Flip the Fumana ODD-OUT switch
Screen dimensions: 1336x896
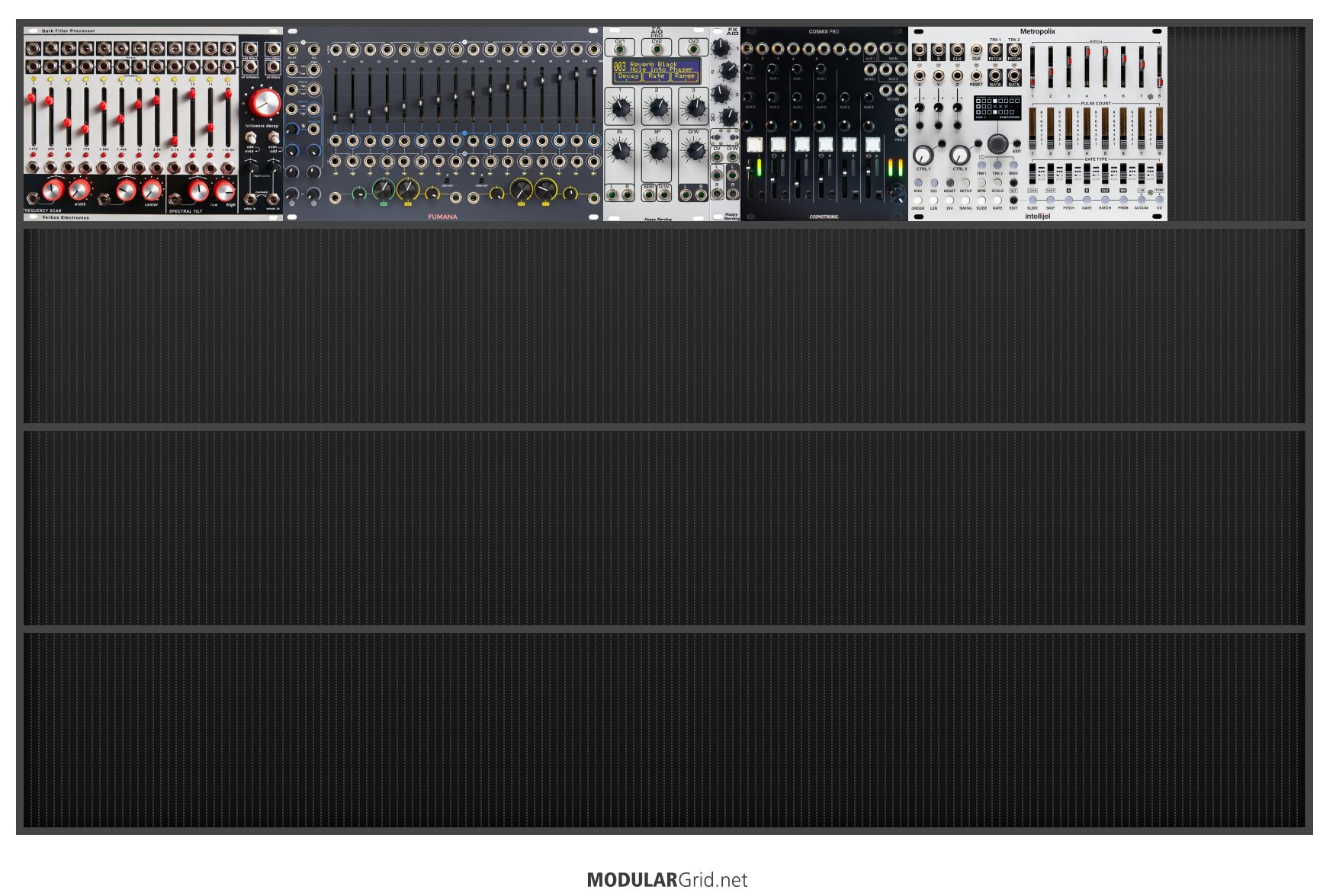pos(447,180)
